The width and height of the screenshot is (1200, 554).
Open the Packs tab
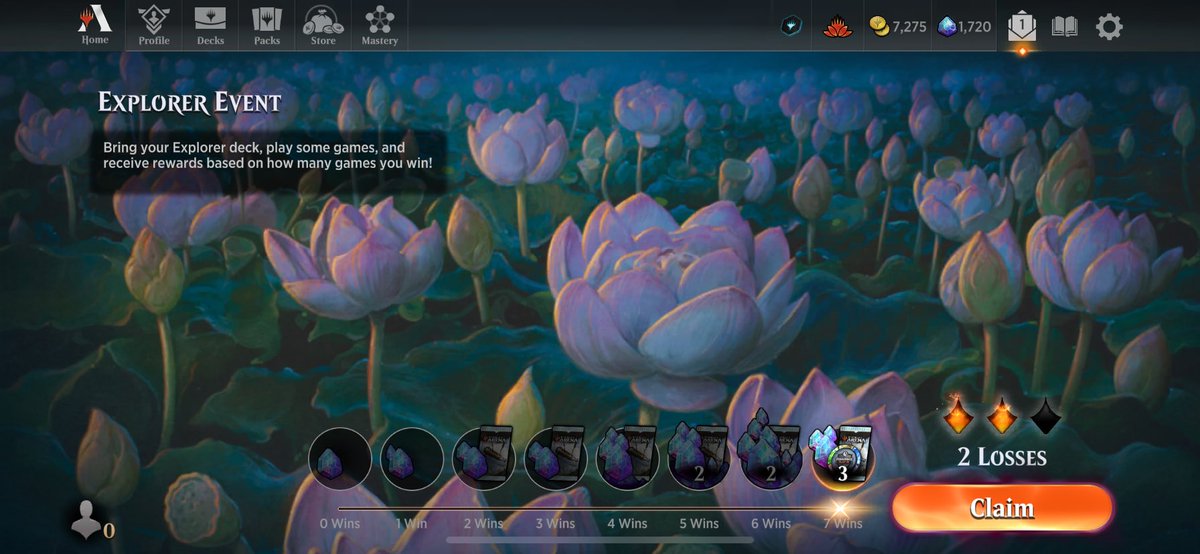tap(267, 25)
